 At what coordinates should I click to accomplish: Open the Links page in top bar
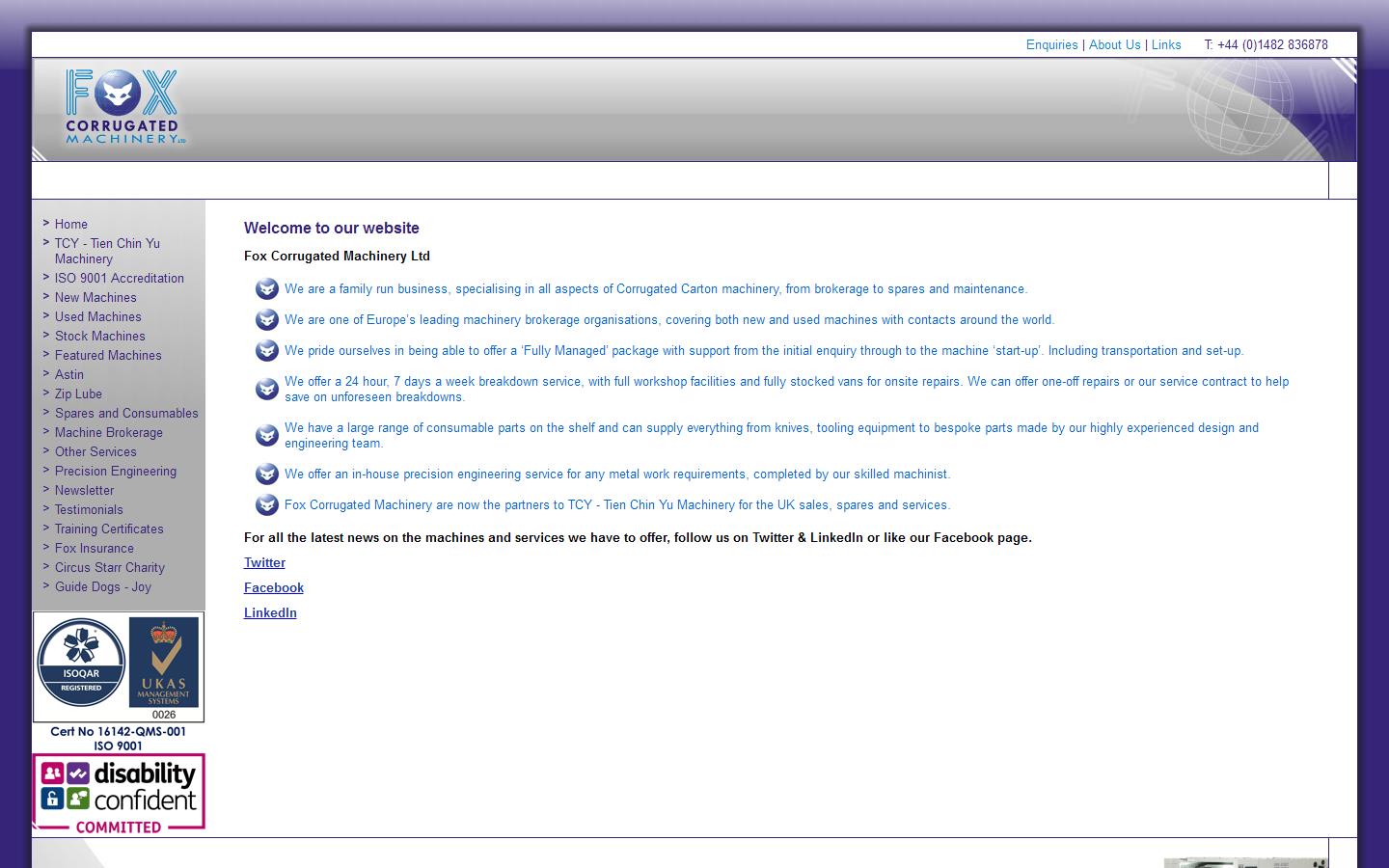[1165, 45]
